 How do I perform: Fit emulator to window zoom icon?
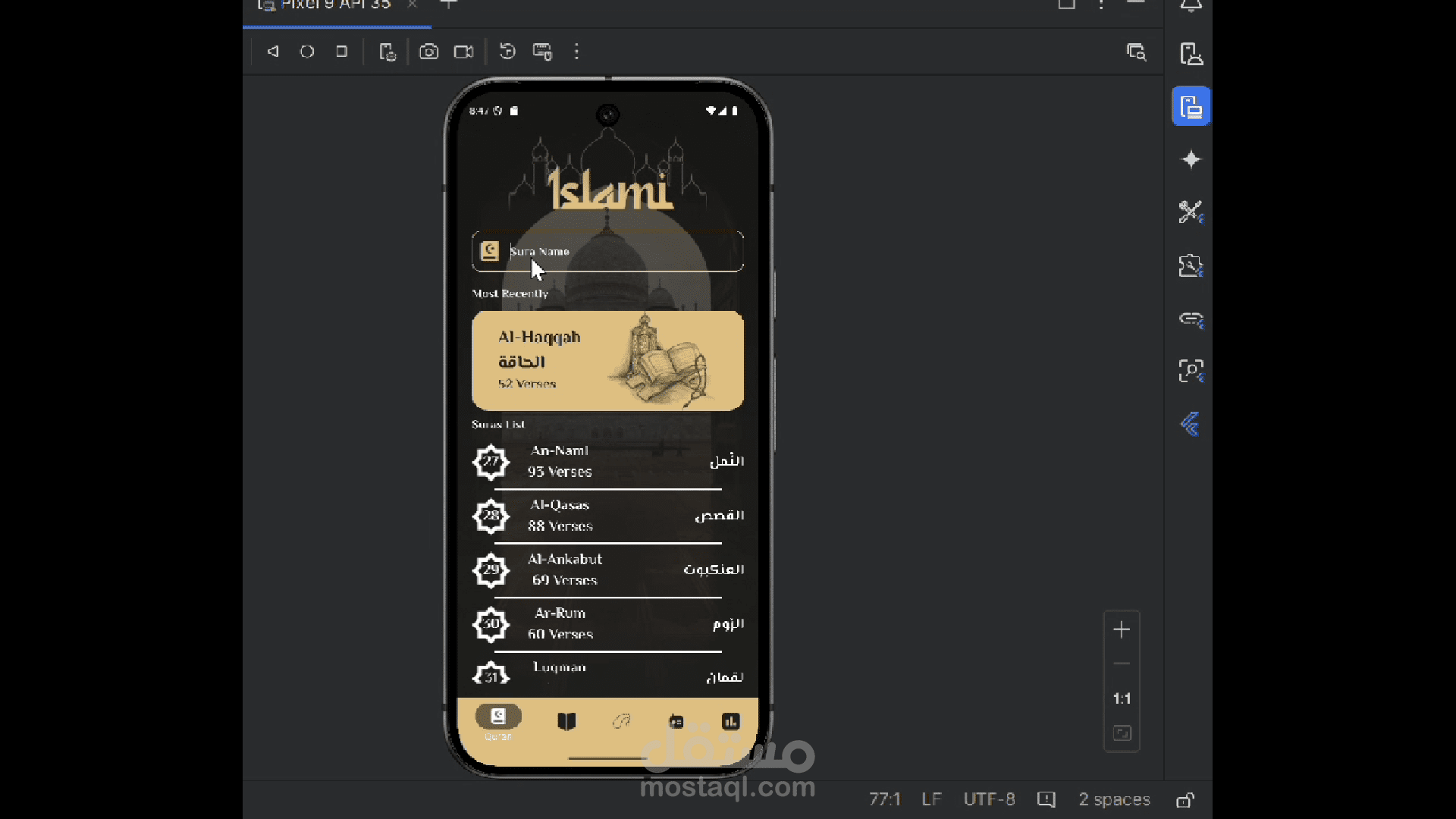[1122, 733]
